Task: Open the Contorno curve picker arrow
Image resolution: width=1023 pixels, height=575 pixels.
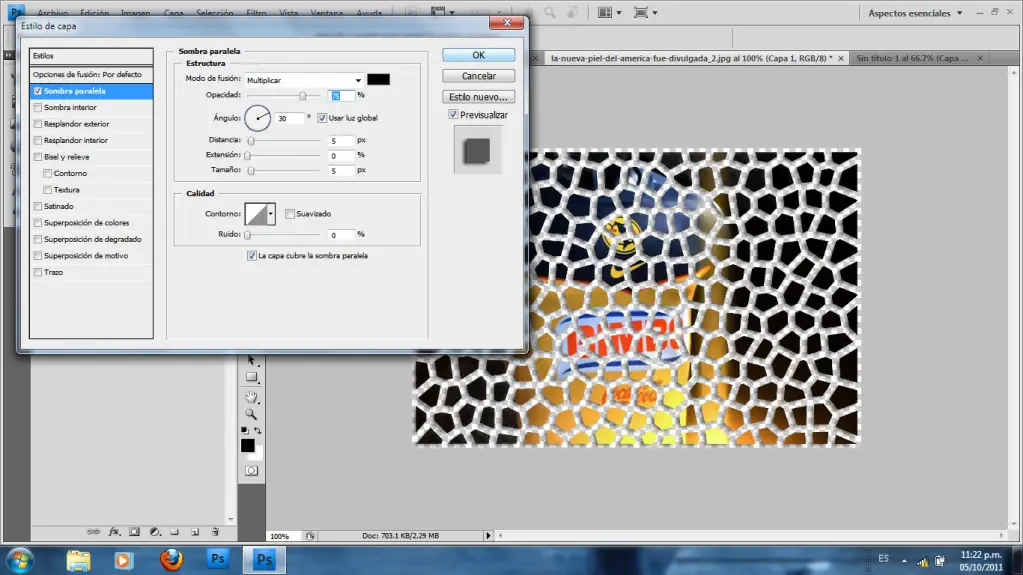Action: 271,213
